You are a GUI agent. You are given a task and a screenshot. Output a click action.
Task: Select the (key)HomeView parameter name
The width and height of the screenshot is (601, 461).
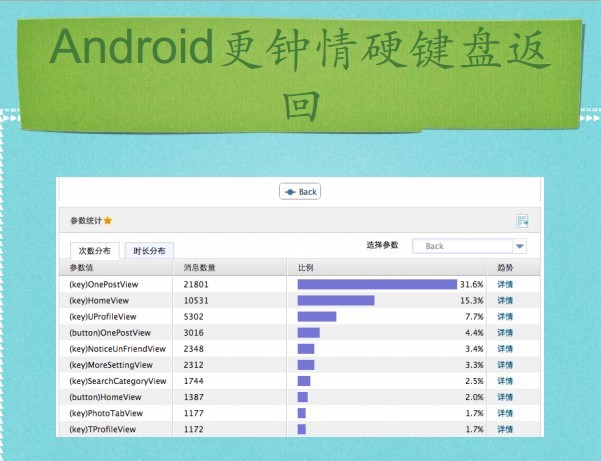(x=99, y=300)
